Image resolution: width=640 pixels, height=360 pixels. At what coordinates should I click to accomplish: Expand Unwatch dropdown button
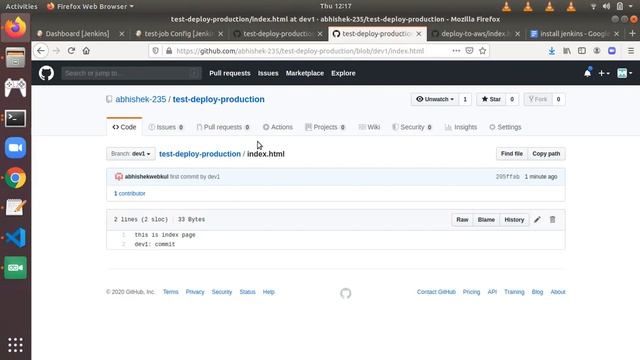tap(435, 99)
